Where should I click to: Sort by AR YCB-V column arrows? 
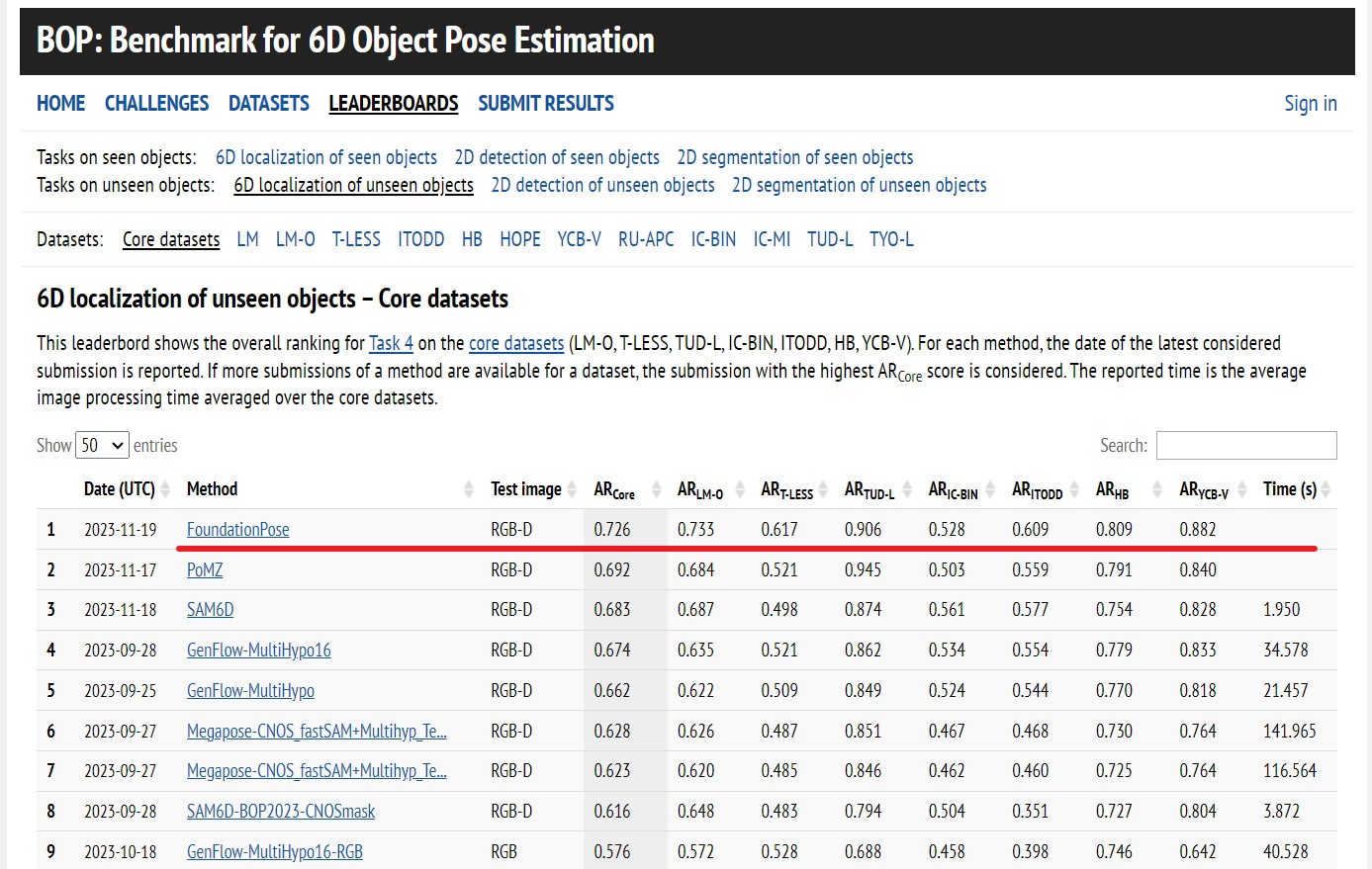(1241, 489)
